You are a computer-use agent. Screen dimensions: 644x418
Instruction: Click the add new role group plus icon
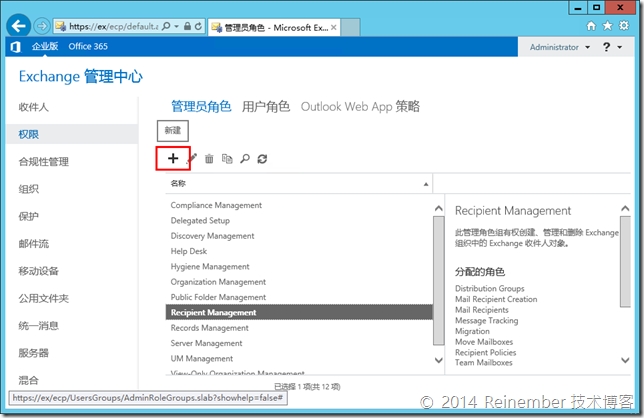coord(173,158)
